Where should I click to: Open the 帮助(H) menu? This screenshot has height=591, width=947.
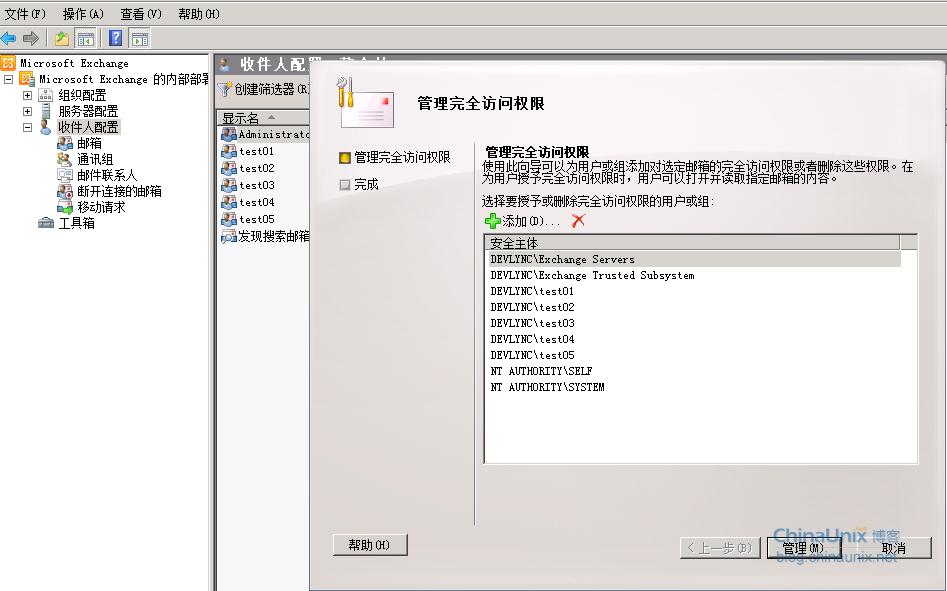click(x=199, y=14)
